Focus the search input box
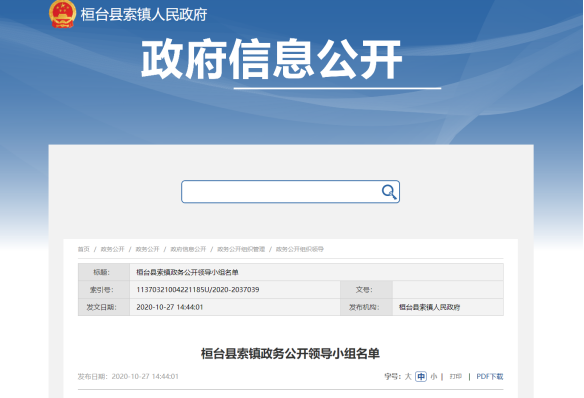This screenshot has width=584, height=398. 290,192
